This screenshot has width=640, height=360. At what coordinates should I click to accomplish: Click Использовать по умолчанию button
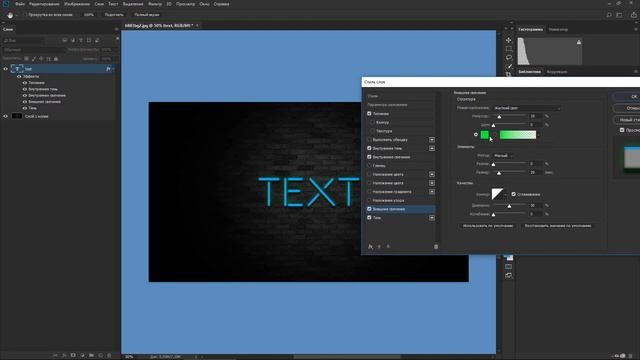click(x=488, y=226)
